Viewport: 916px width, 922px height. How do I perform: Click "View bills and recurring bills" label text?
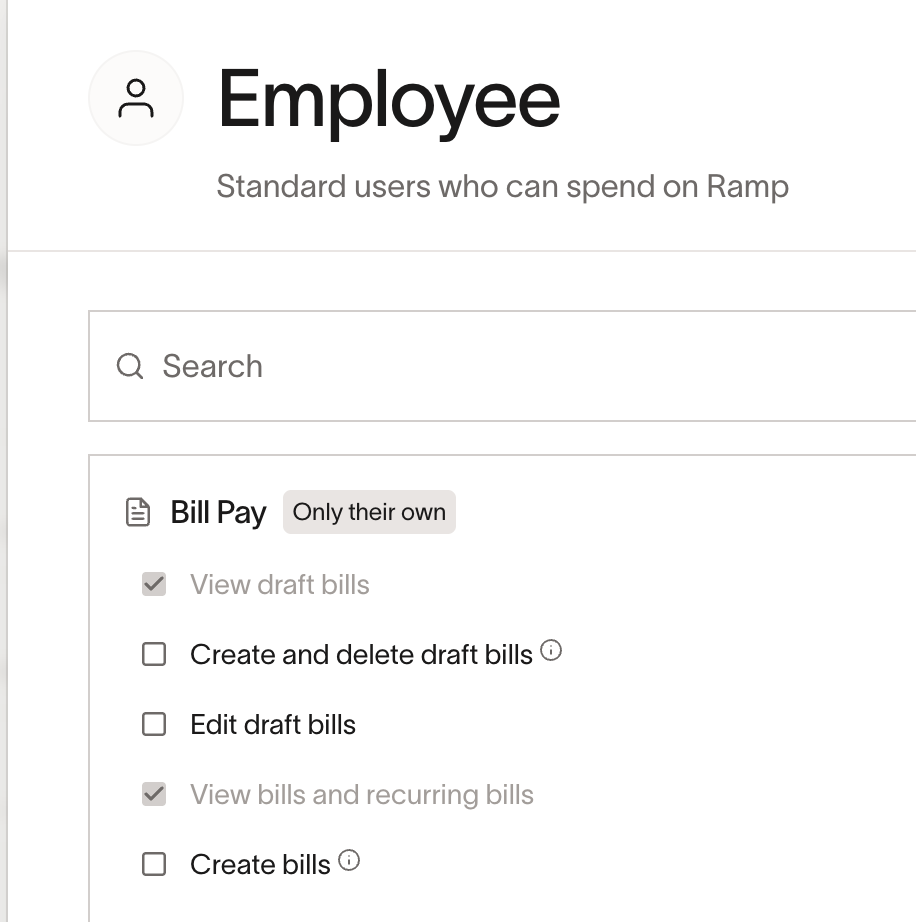click(362, 795)
